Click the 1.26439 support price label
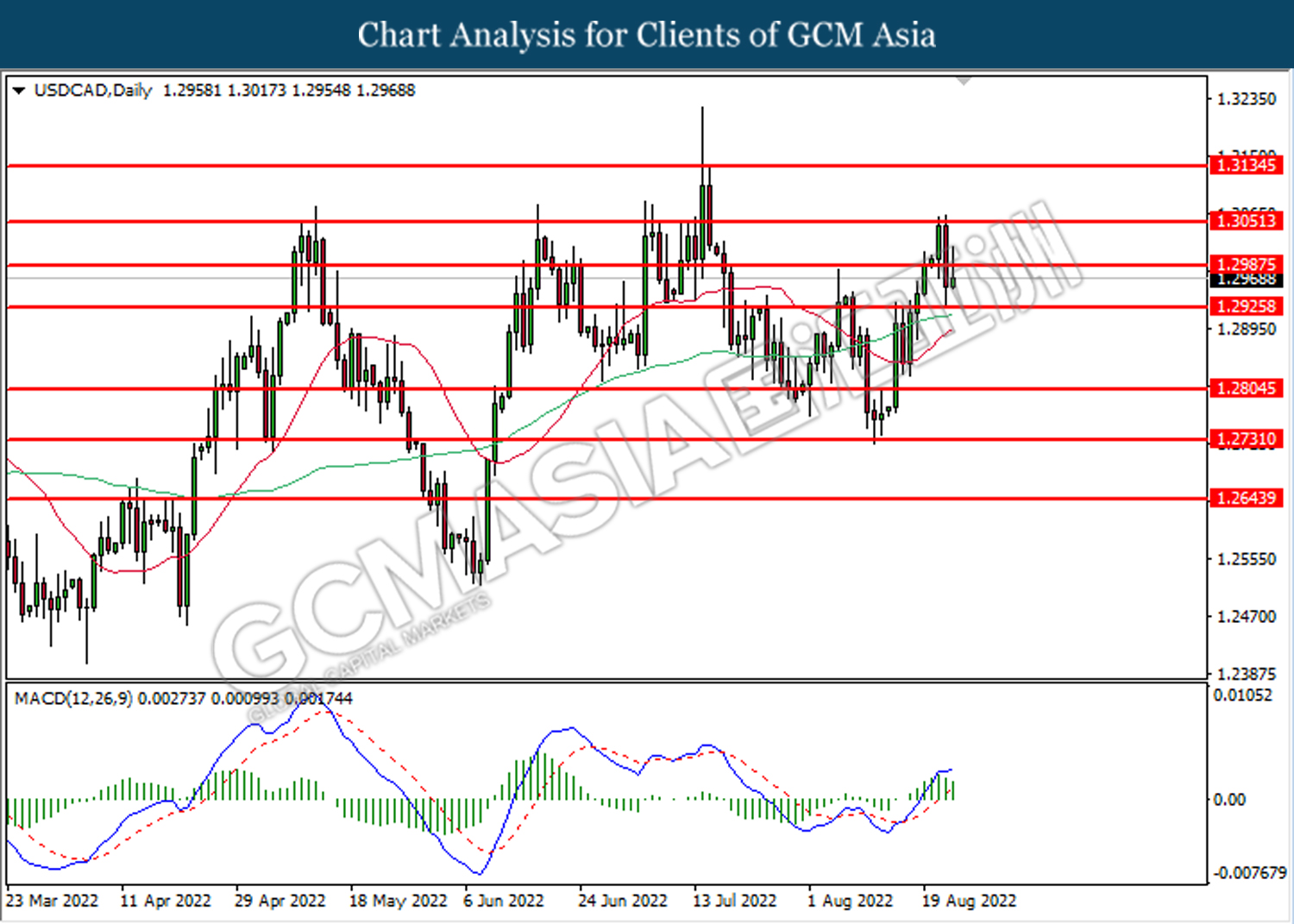Image resolution: width=1294 pixels, height=924 pixels. pyautogui.click(x=1246, y=498)
